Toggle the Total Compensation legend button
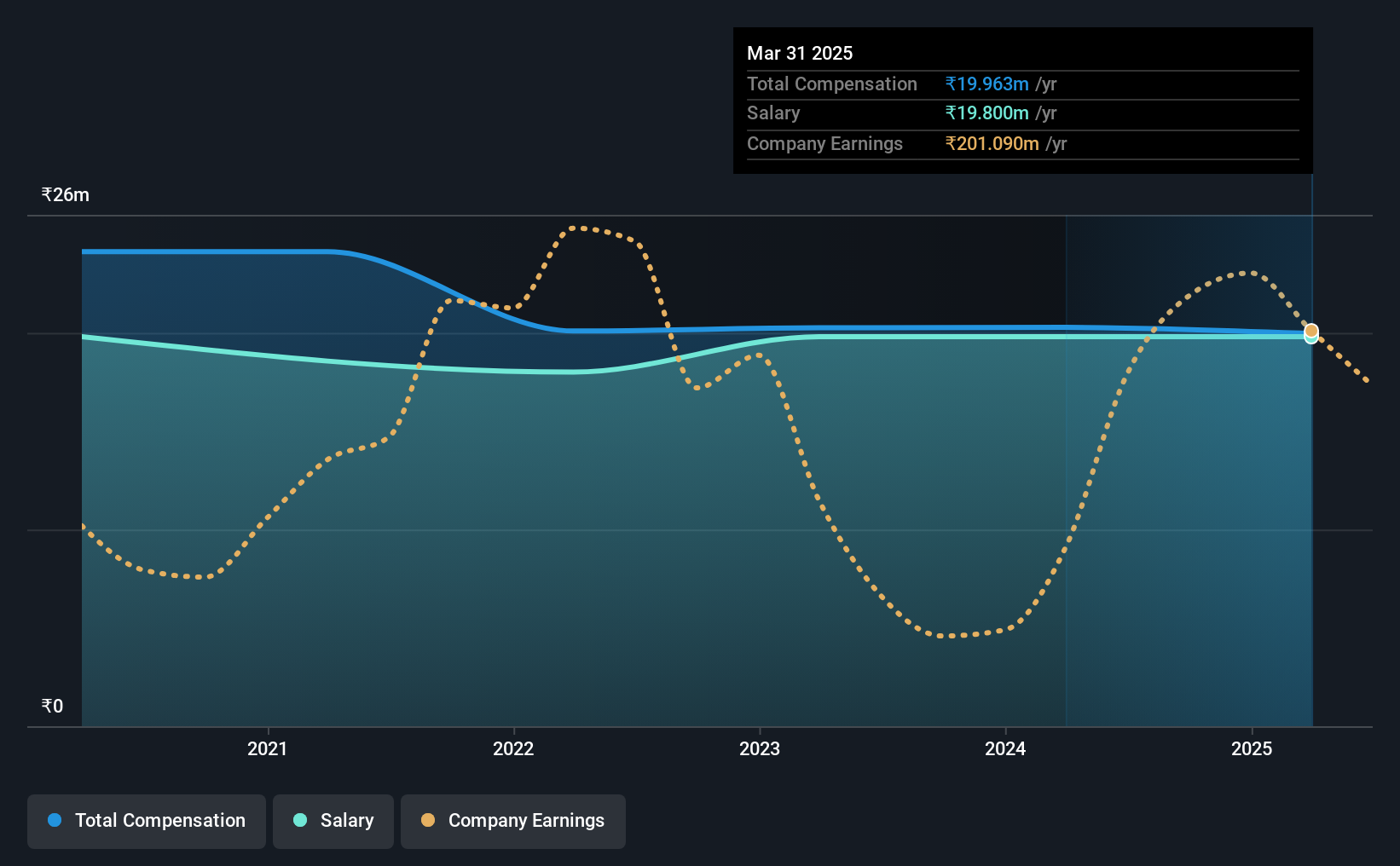 coord(147,821)
